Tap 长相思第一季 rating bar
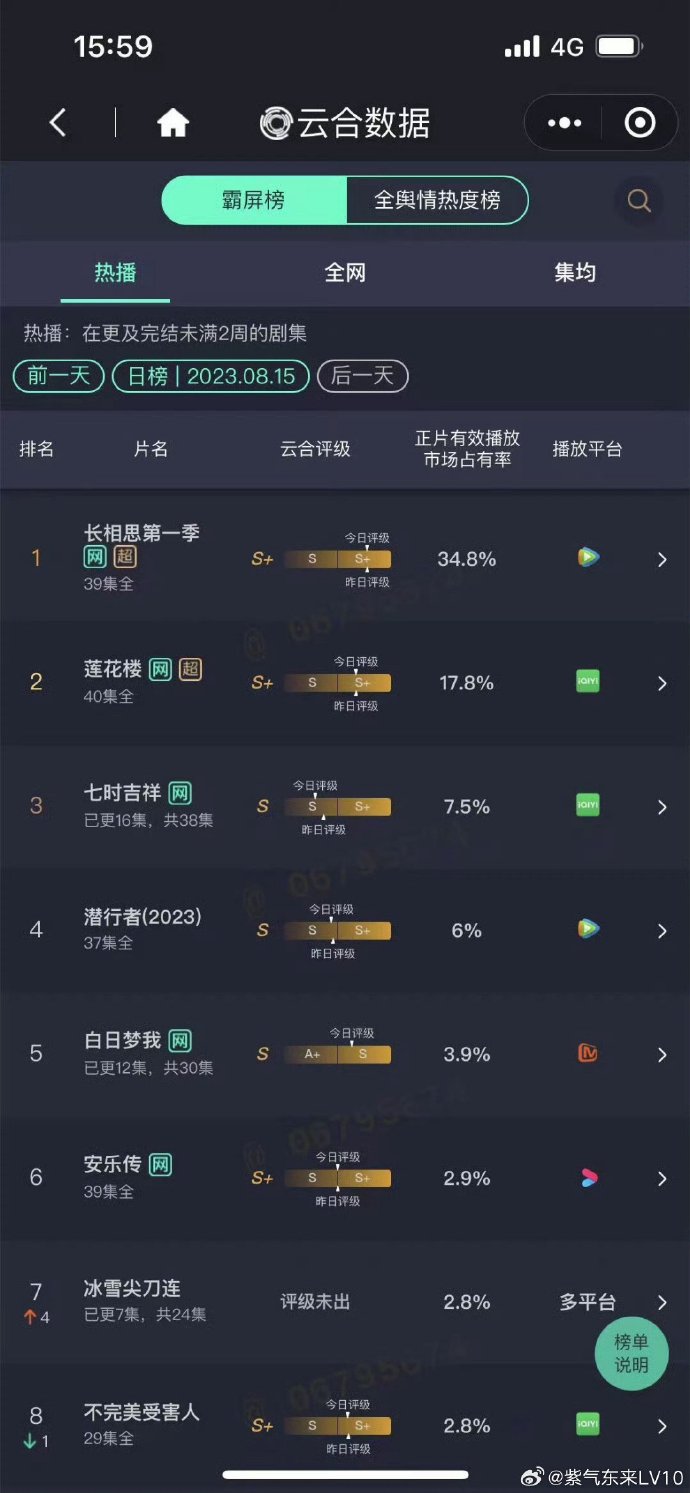The image size is (690, 1493). point(337,559)
